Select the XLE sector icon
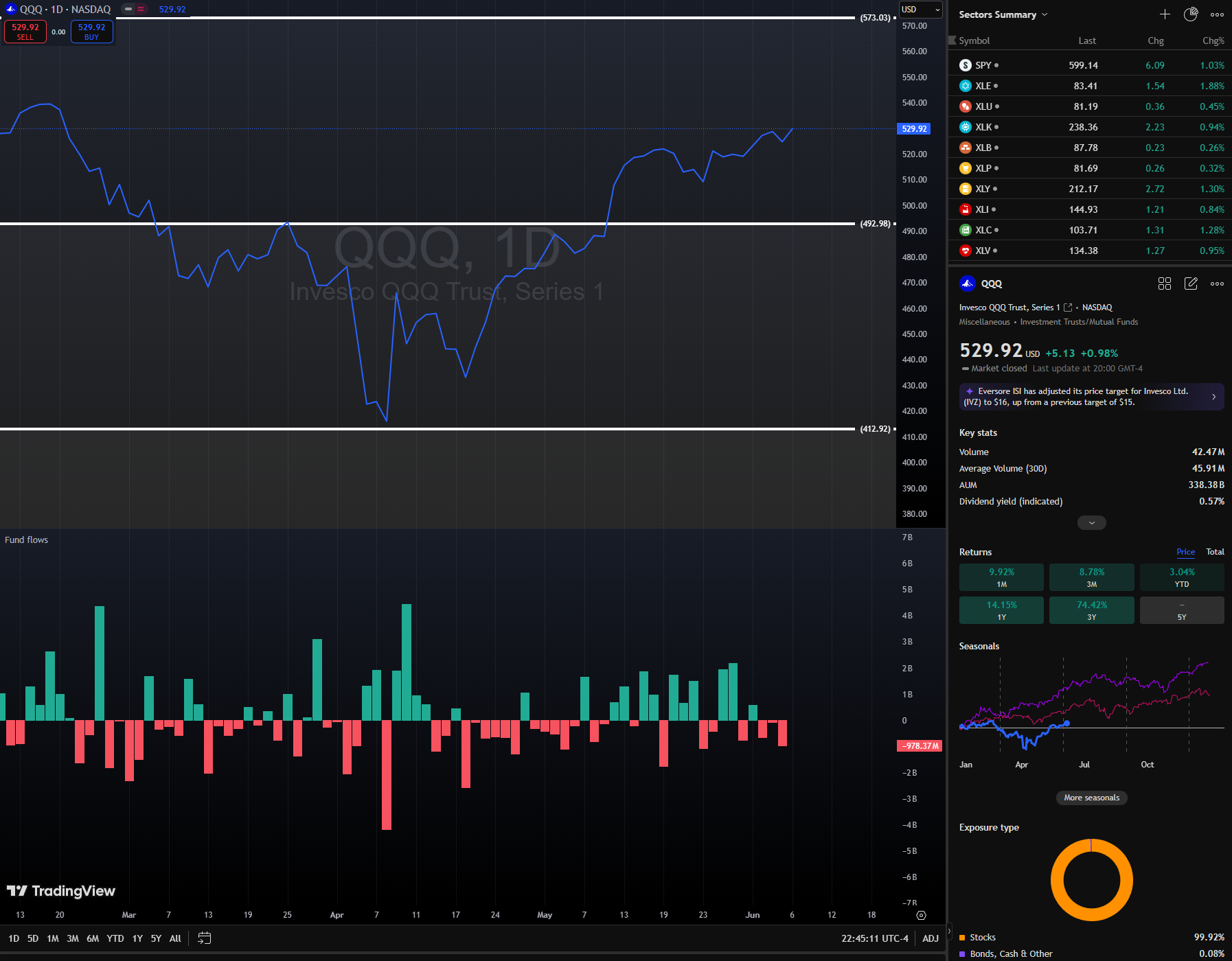 click(966, 86)
